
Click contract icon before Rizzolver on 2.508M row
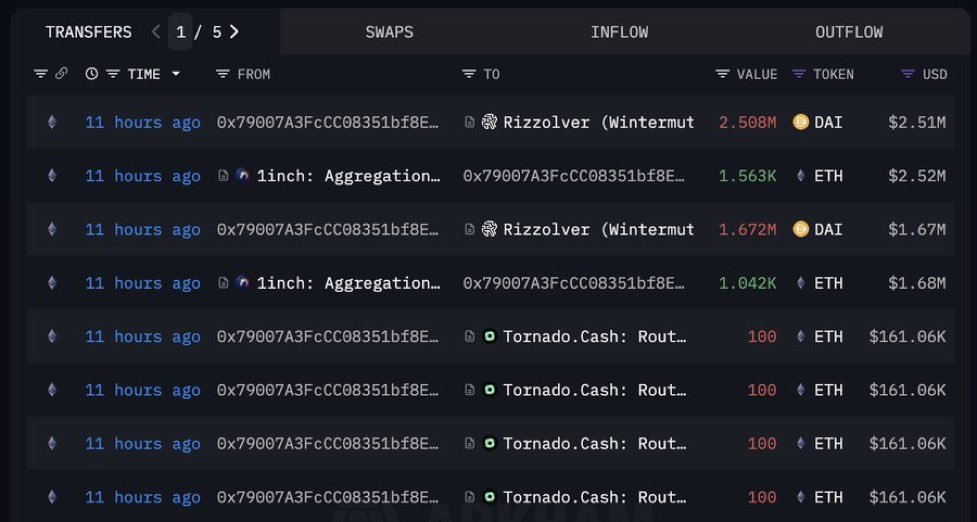click(470, 122)
